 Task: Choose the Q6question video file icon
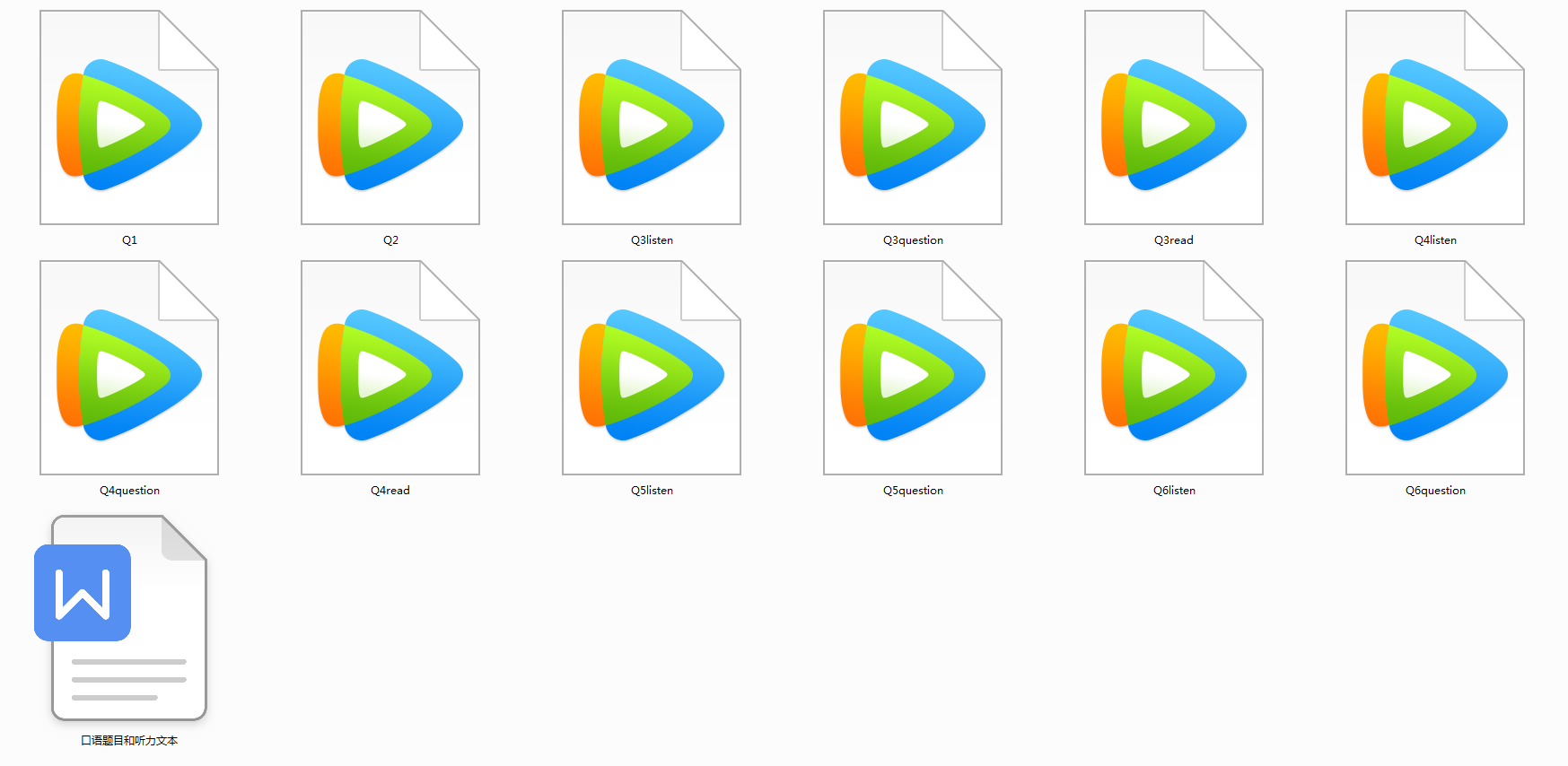coord(1435,369)
